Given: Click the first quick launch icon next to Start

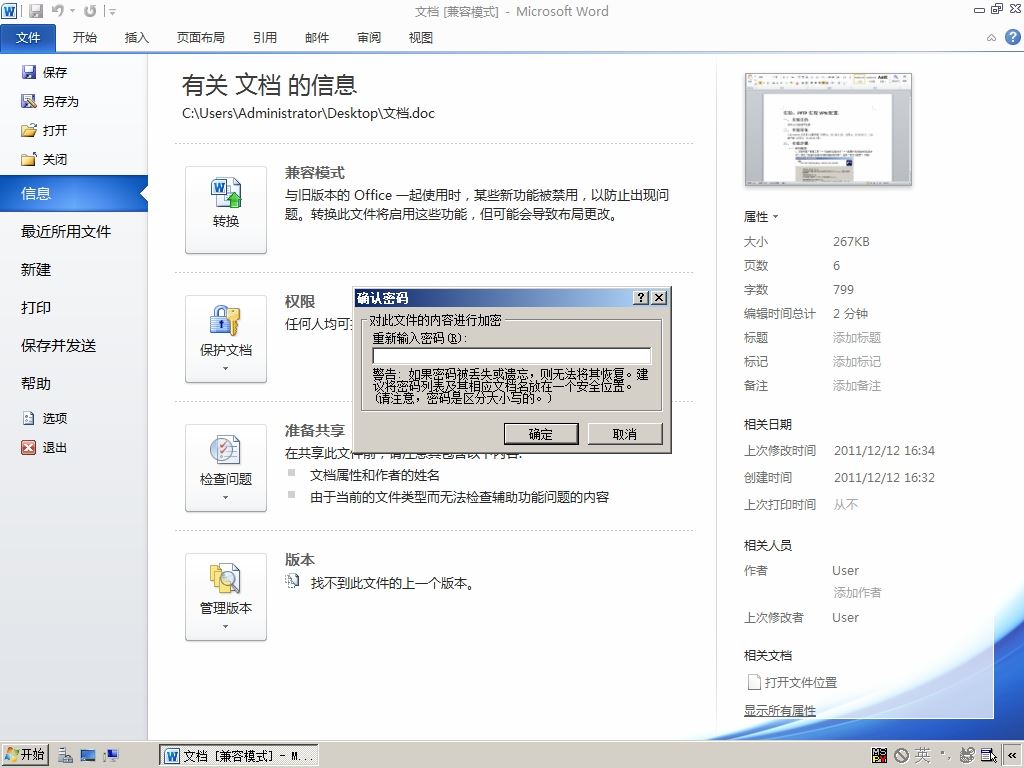Looking at the screenshot, I should (x=65, y=756).
